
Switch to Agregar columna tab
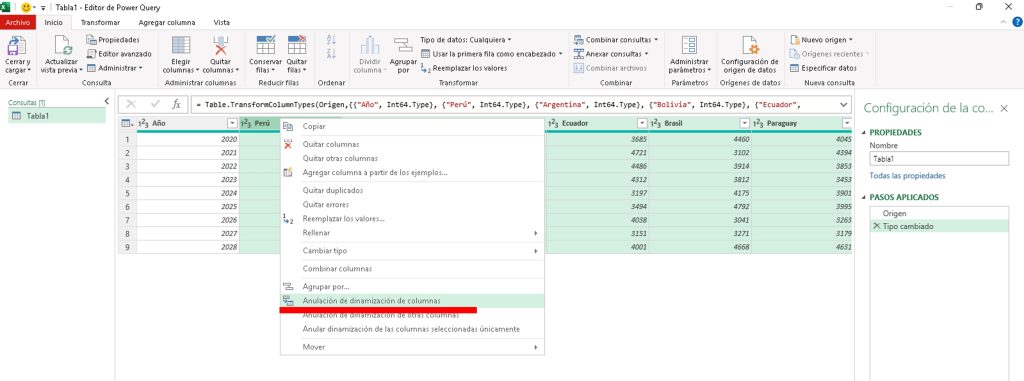click(167, 22)
